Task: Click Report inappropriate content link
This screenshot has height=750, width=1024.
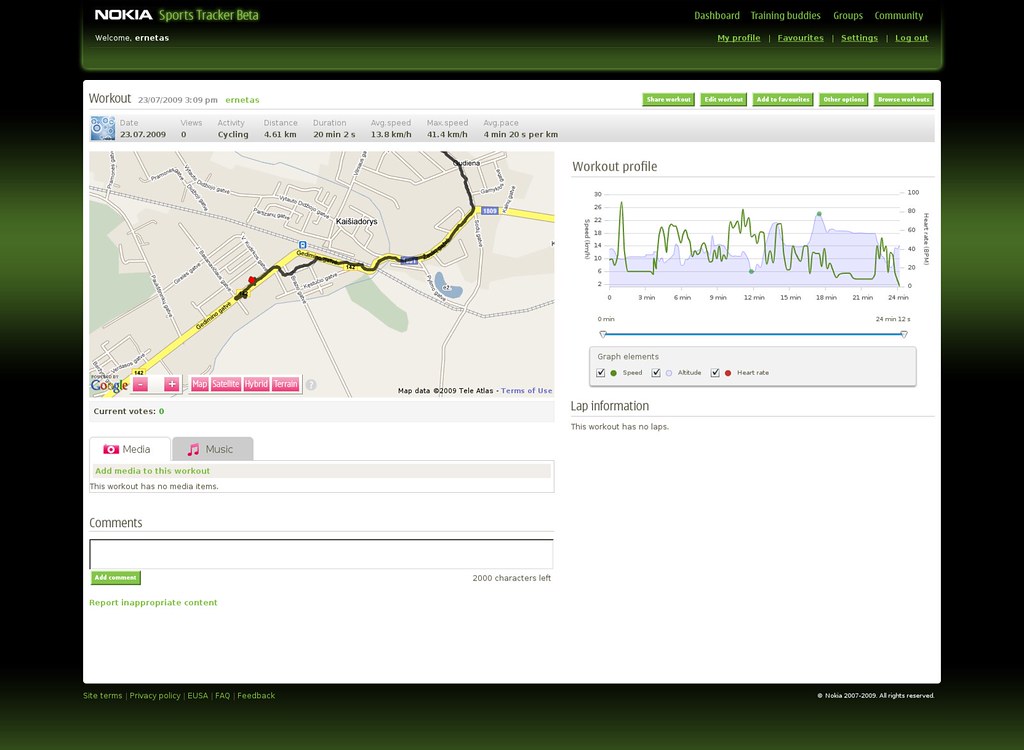Action: [x=153, y=602]
